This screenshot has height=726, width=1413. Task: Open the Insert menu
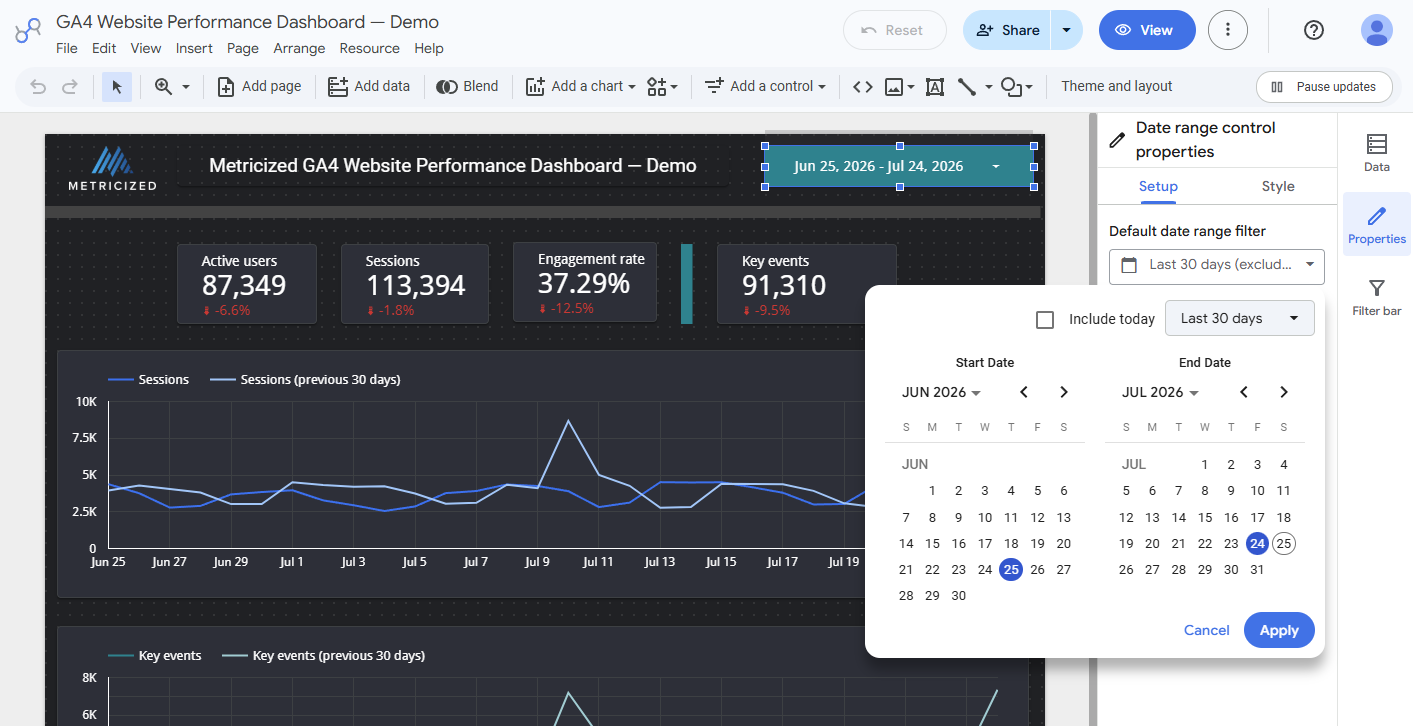[x=194, y=48]
